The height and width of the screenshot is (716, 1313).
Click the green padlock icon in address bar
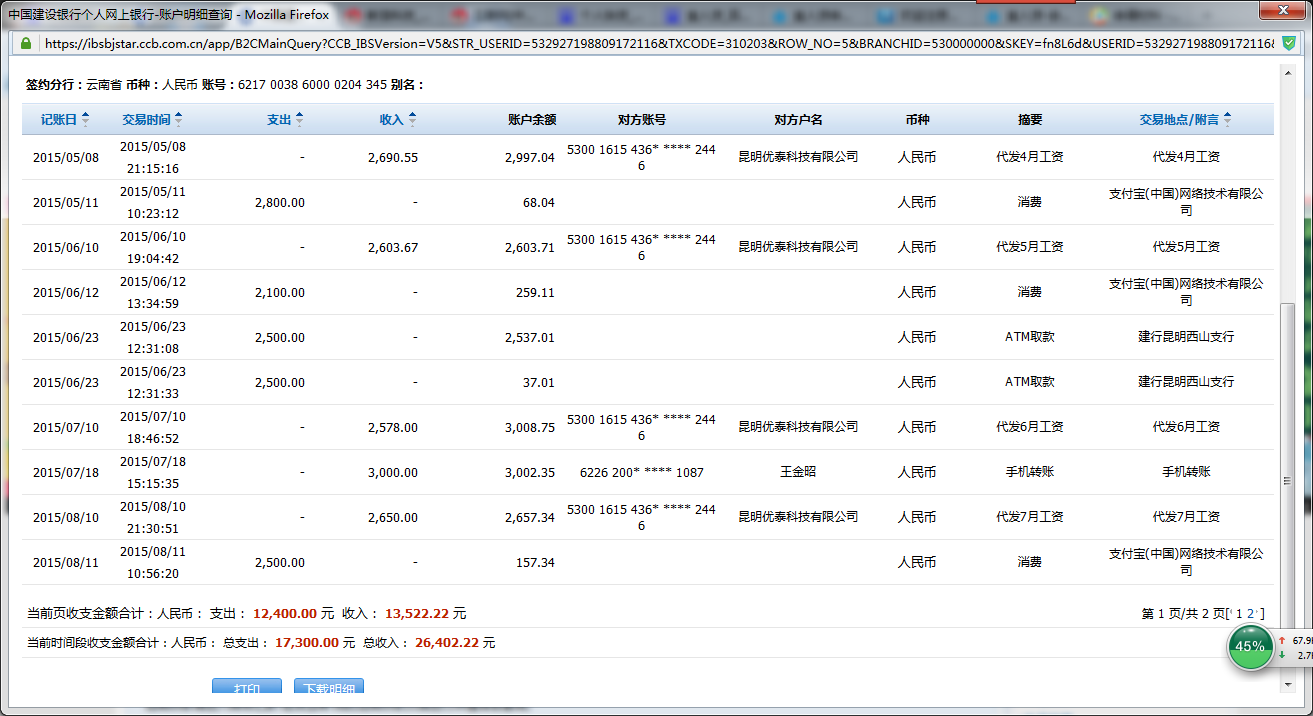coord(25,43)
